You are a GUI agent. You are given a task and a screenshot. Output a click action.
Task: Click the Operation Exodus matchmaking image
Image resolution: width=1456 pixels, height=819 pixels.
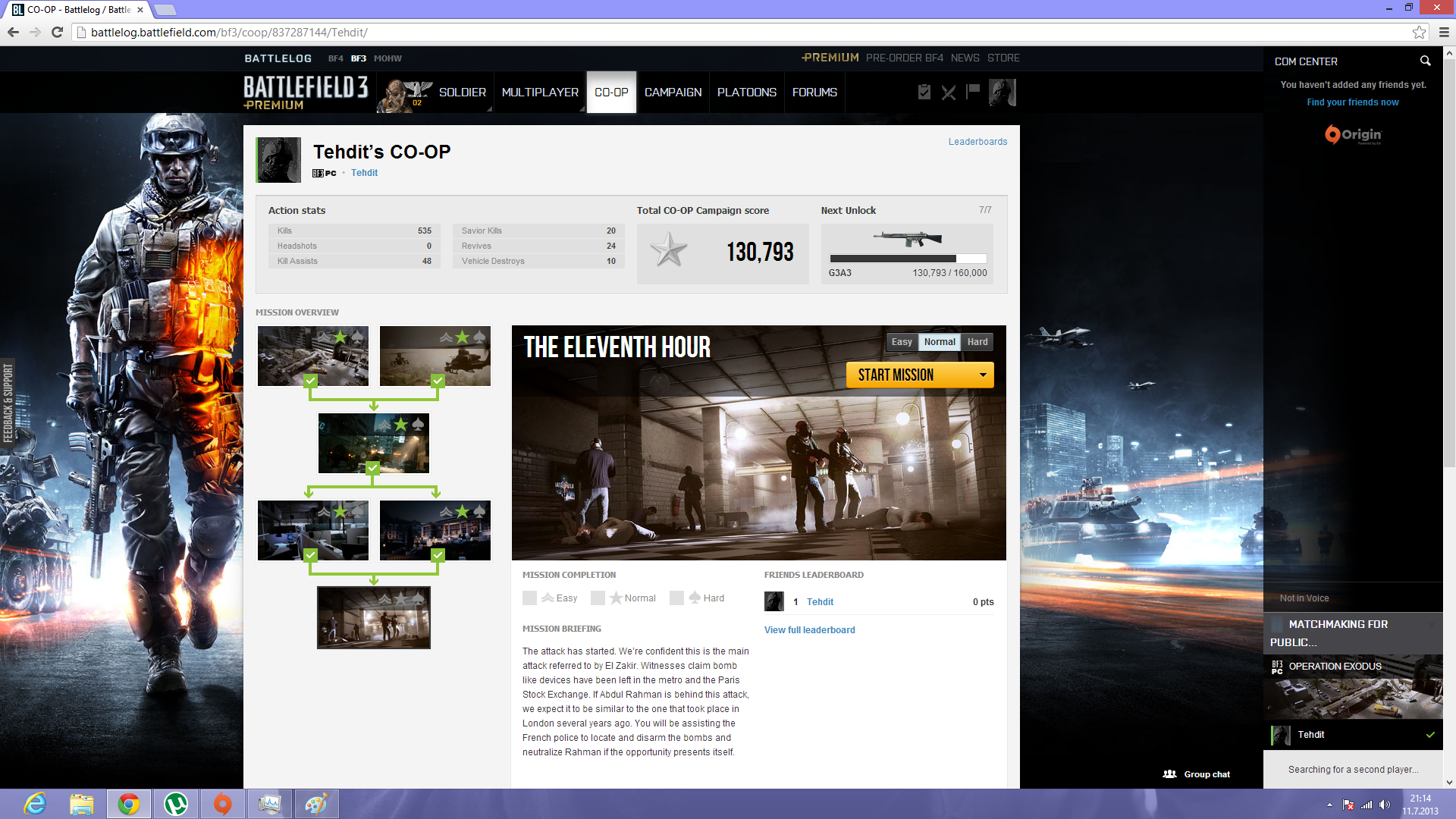click(x=1353, y=687)
